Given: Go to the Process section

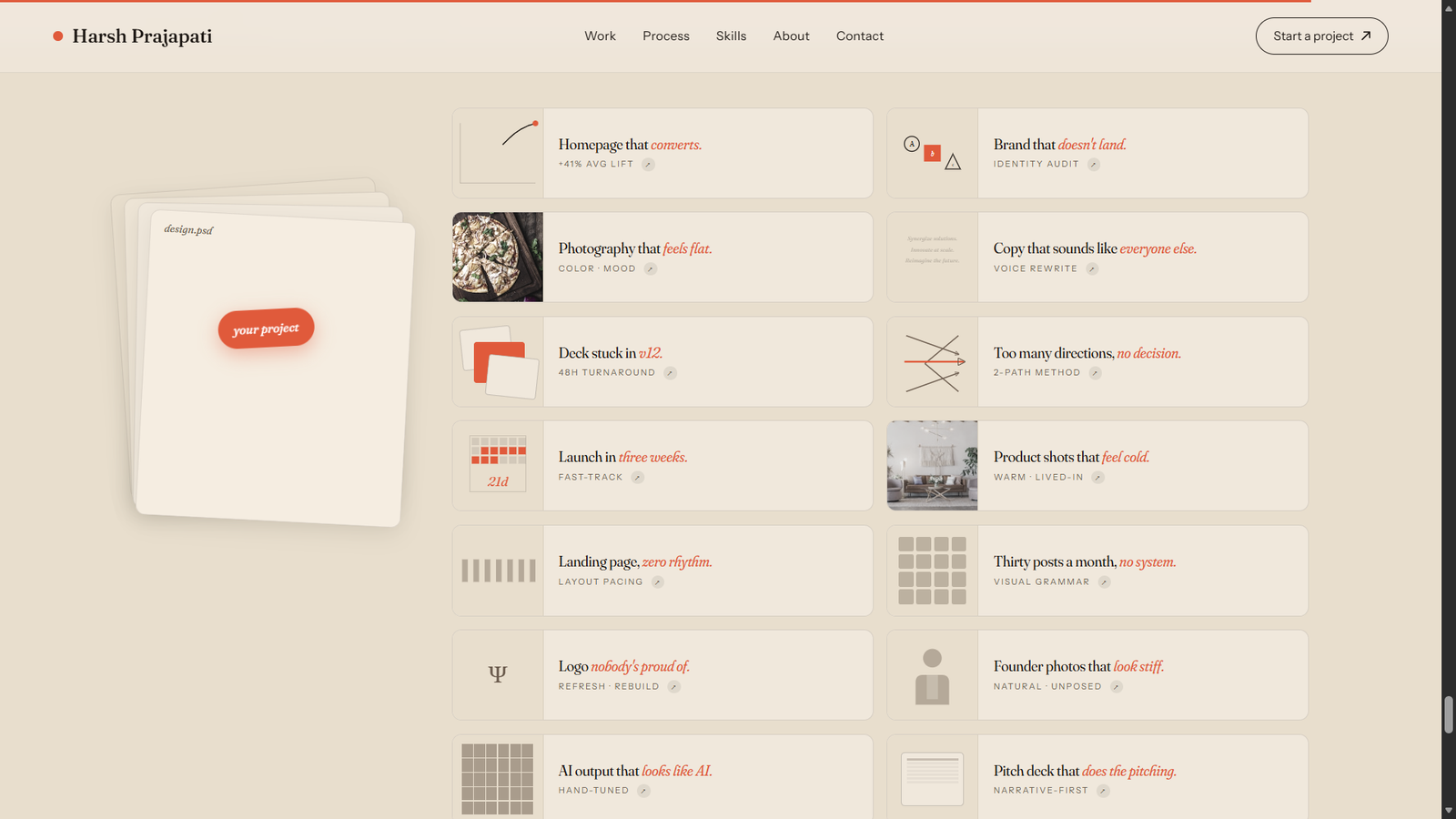Looking at the screenshot, I should (x=665, y=36).
